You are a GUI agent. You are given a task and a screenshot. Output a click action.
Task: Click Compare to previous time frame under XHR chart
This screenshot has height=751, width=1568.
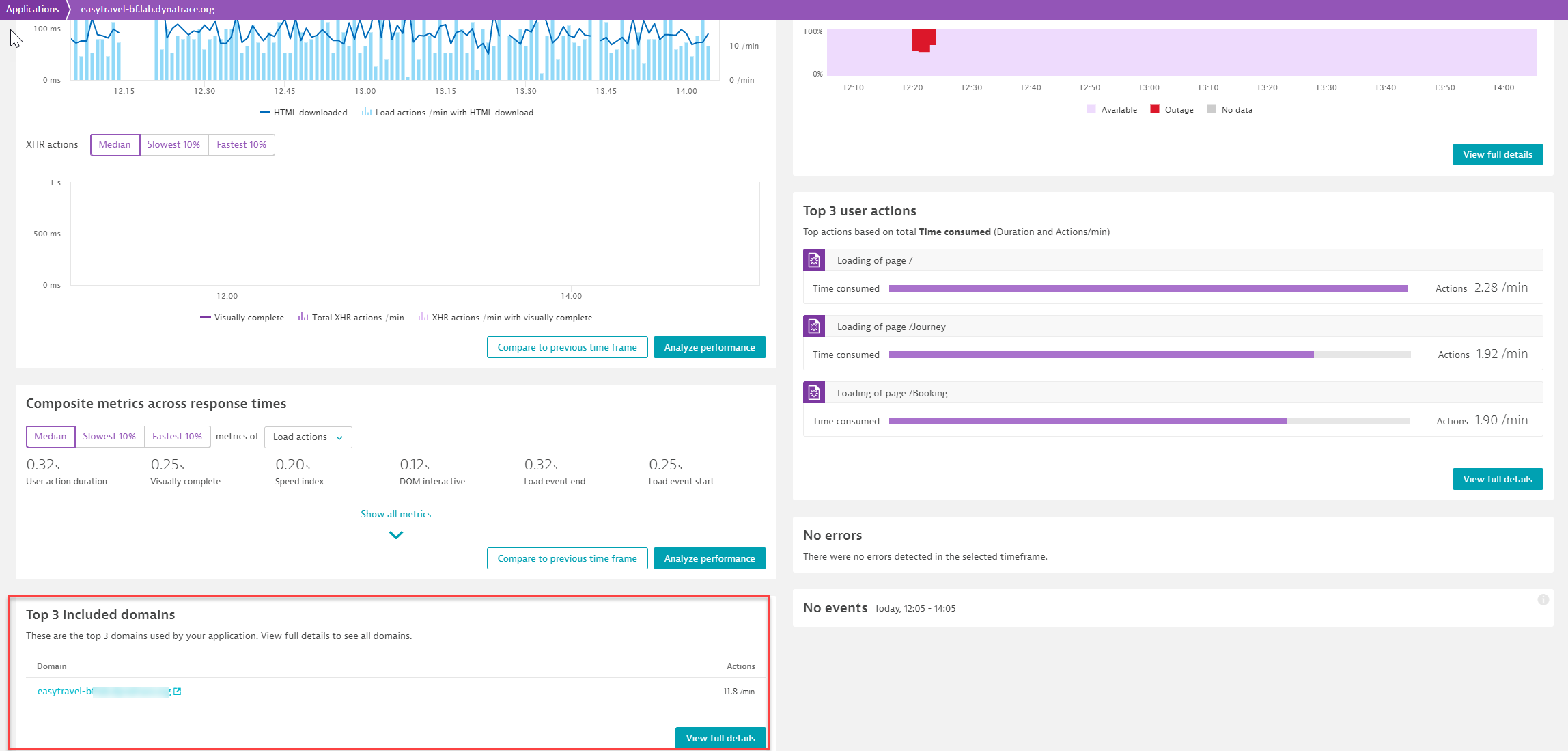(x=568, y=347)
